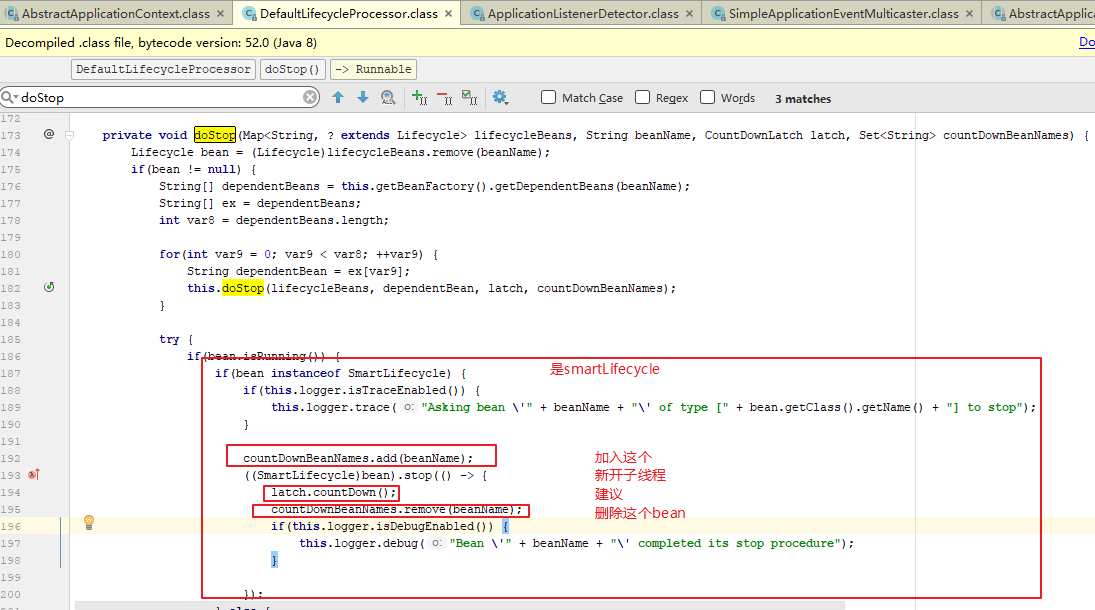Click the red minus remove-occurrence icon
Image resolution: width=1095 pixels, height=610 pixels.
(x=443, y=97)
